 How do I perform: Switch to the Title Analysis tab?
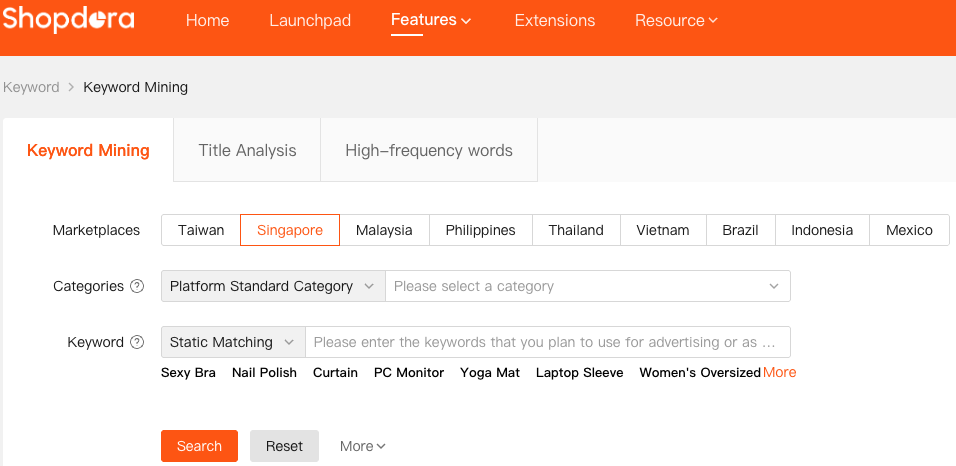tap(247, 151)
